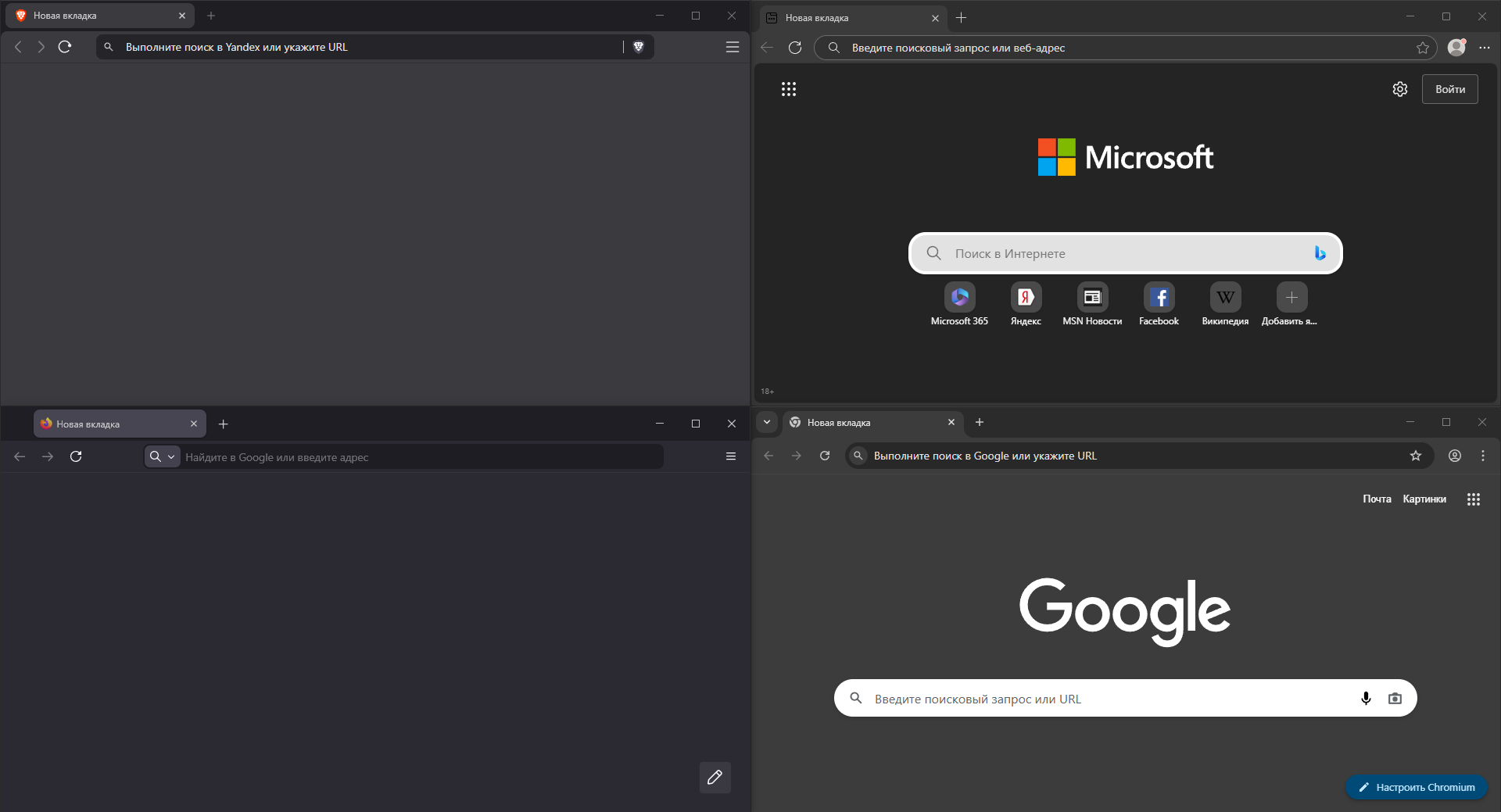
Task: Open a new tab in Edge
Action: (x=962, y=18)
